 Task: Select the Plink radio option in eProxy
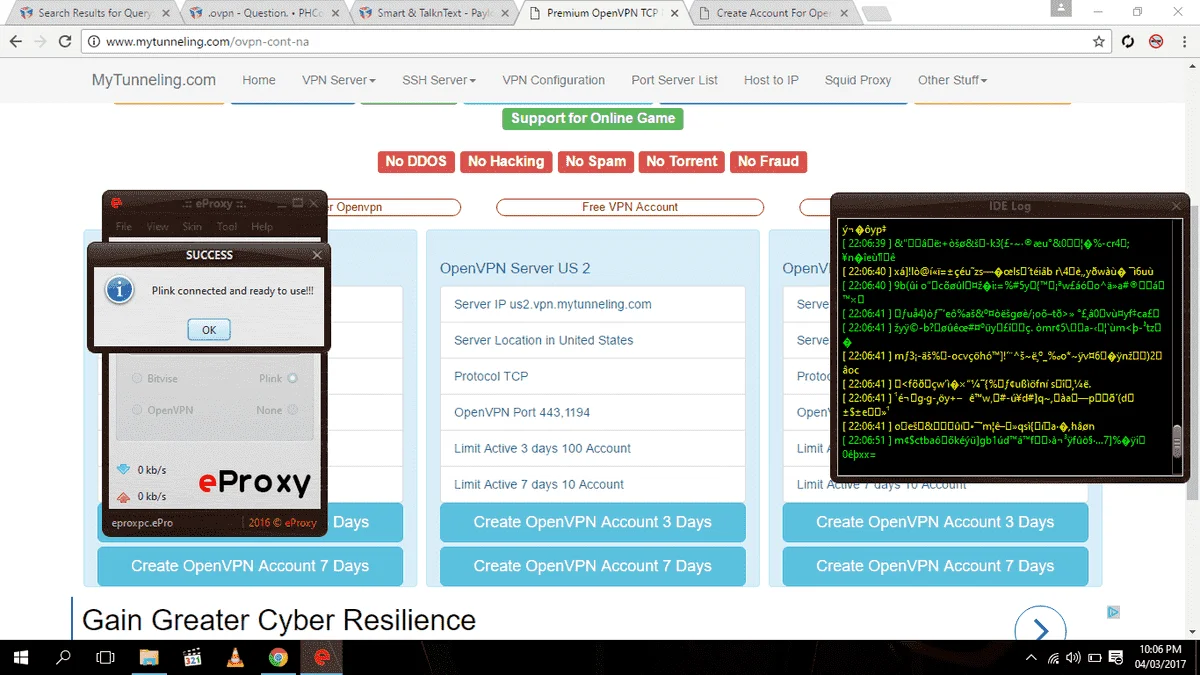(292, 379)
